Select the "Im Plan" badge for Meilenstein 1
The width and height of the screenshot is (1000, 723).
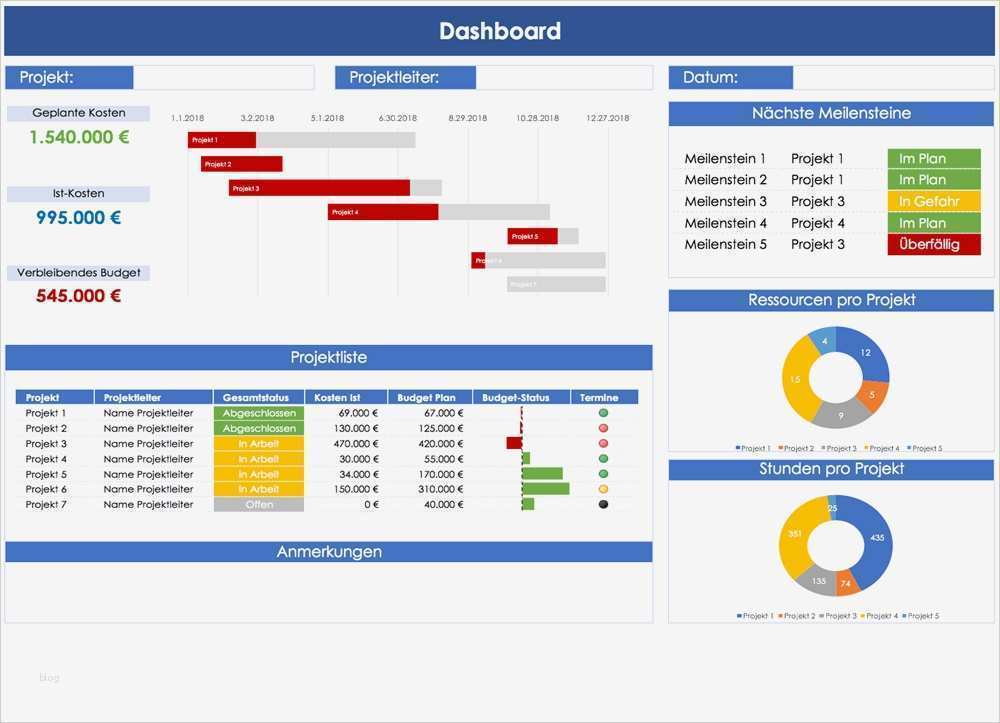[932, 158]
